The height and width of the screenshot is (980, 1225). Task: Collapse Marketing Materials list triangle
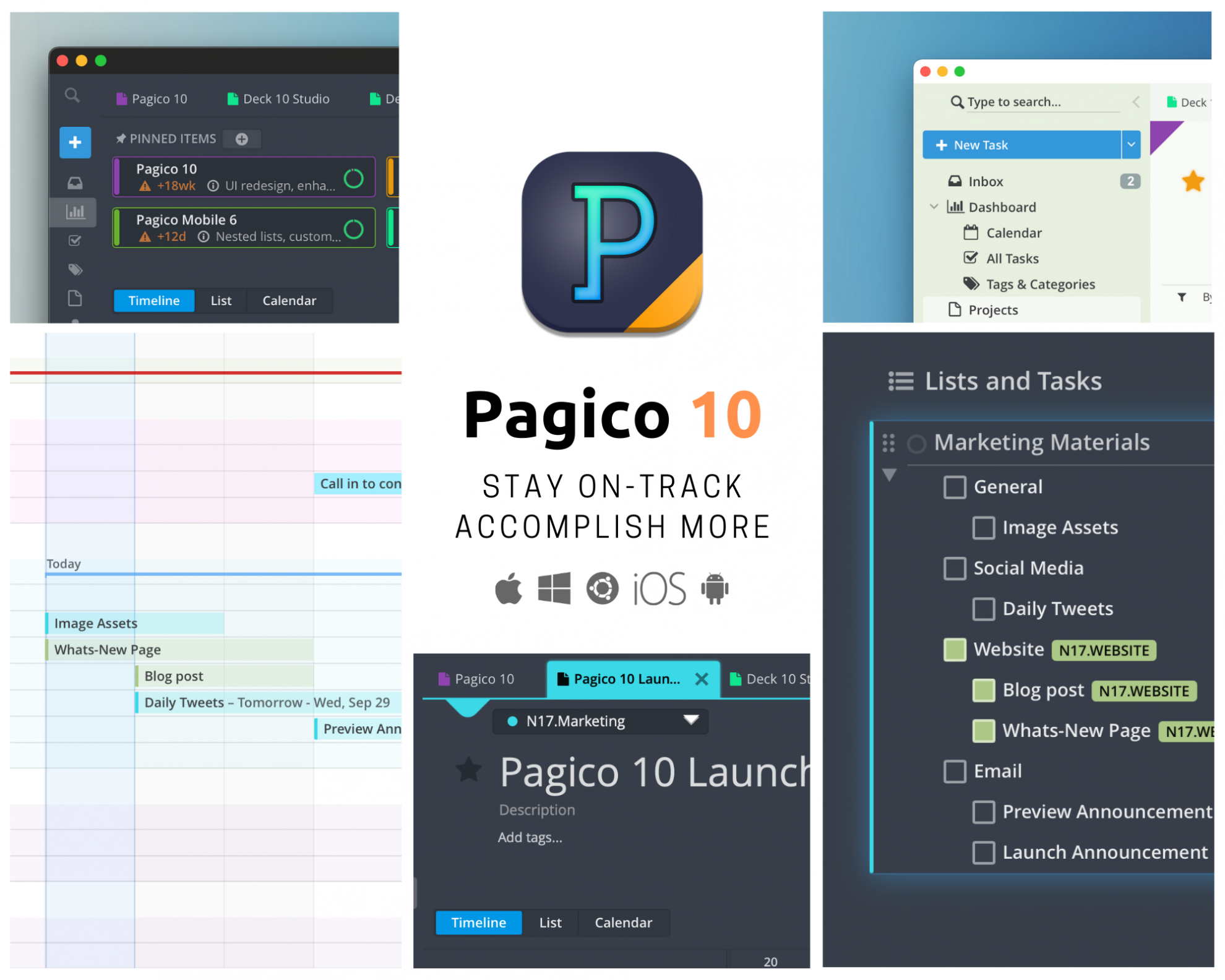[889, 475]
